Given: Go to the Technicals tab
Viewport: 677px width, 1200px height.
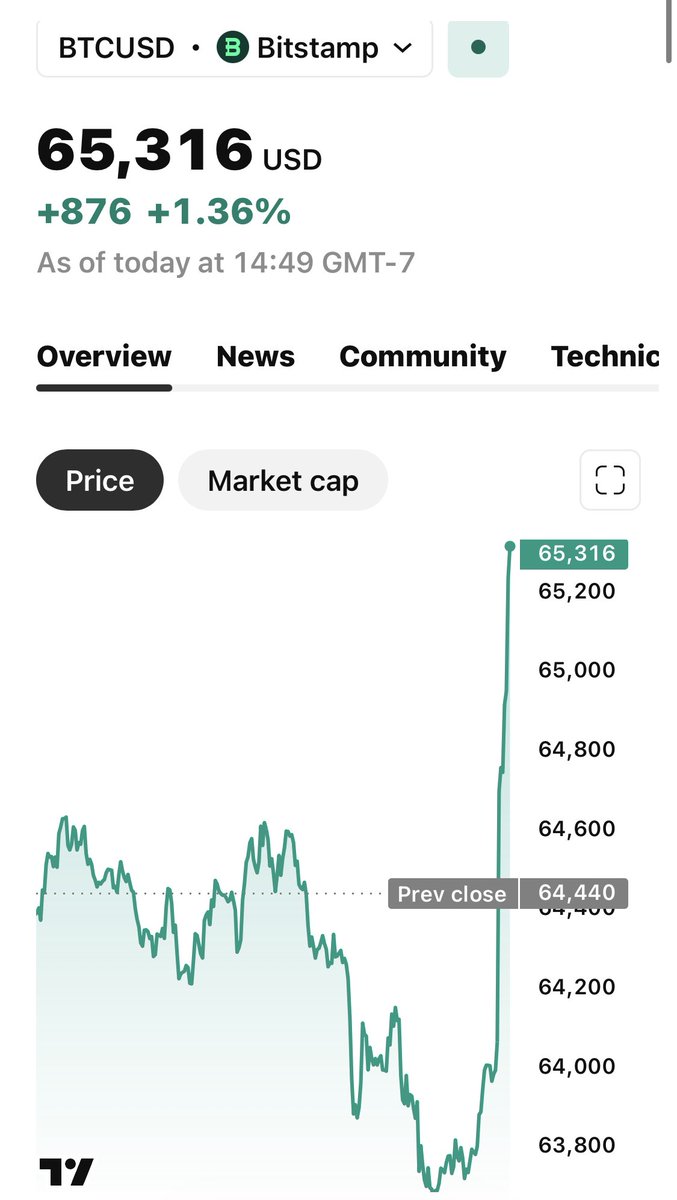Looking at the screenshot, I should pyautogui.click(x=605, y=357).
